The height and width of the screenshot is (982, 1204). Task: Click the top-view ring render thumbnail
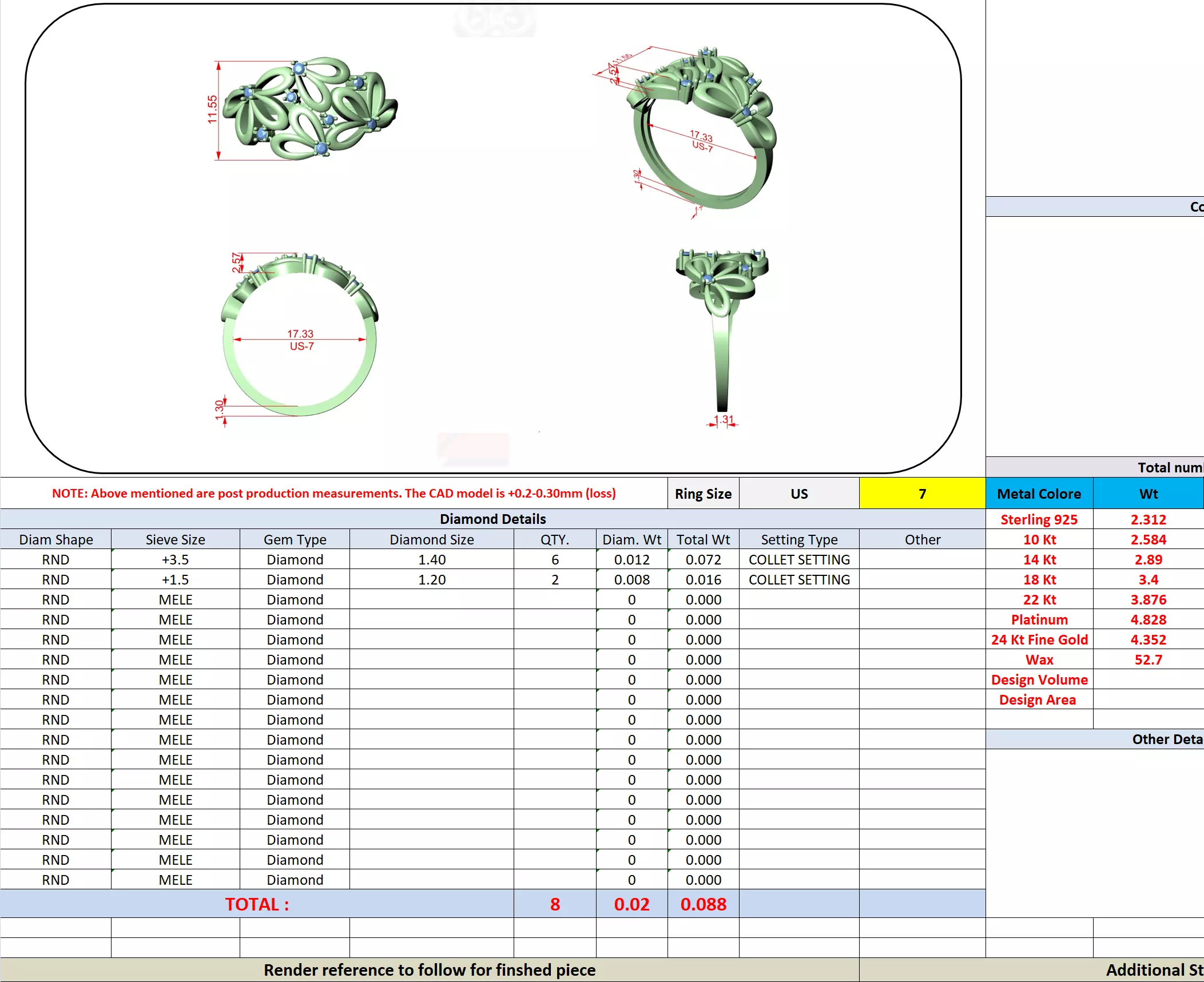point(309,109)
